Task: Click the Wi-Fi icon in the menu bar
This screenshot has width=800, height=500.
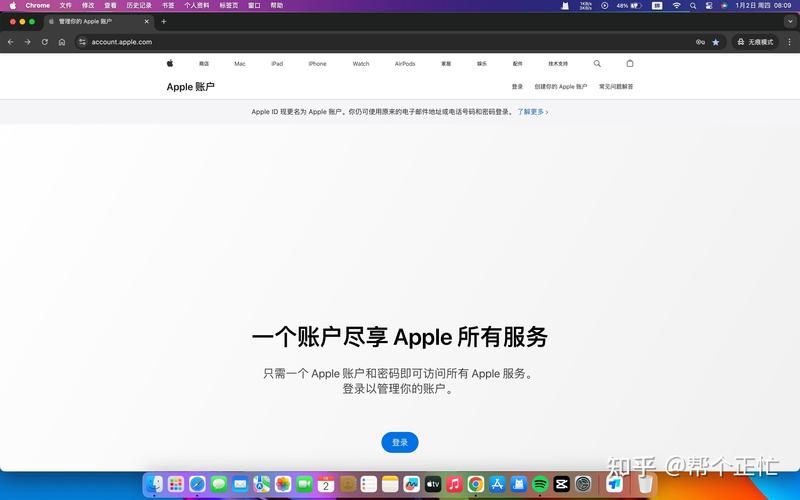Action: [677, 6]
